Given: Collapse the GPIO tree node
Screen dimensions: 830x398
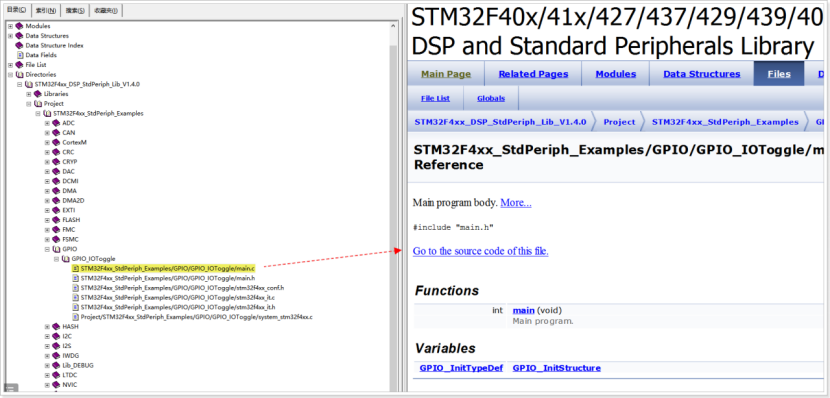Looking at the screenshot, I should [47, 249].
